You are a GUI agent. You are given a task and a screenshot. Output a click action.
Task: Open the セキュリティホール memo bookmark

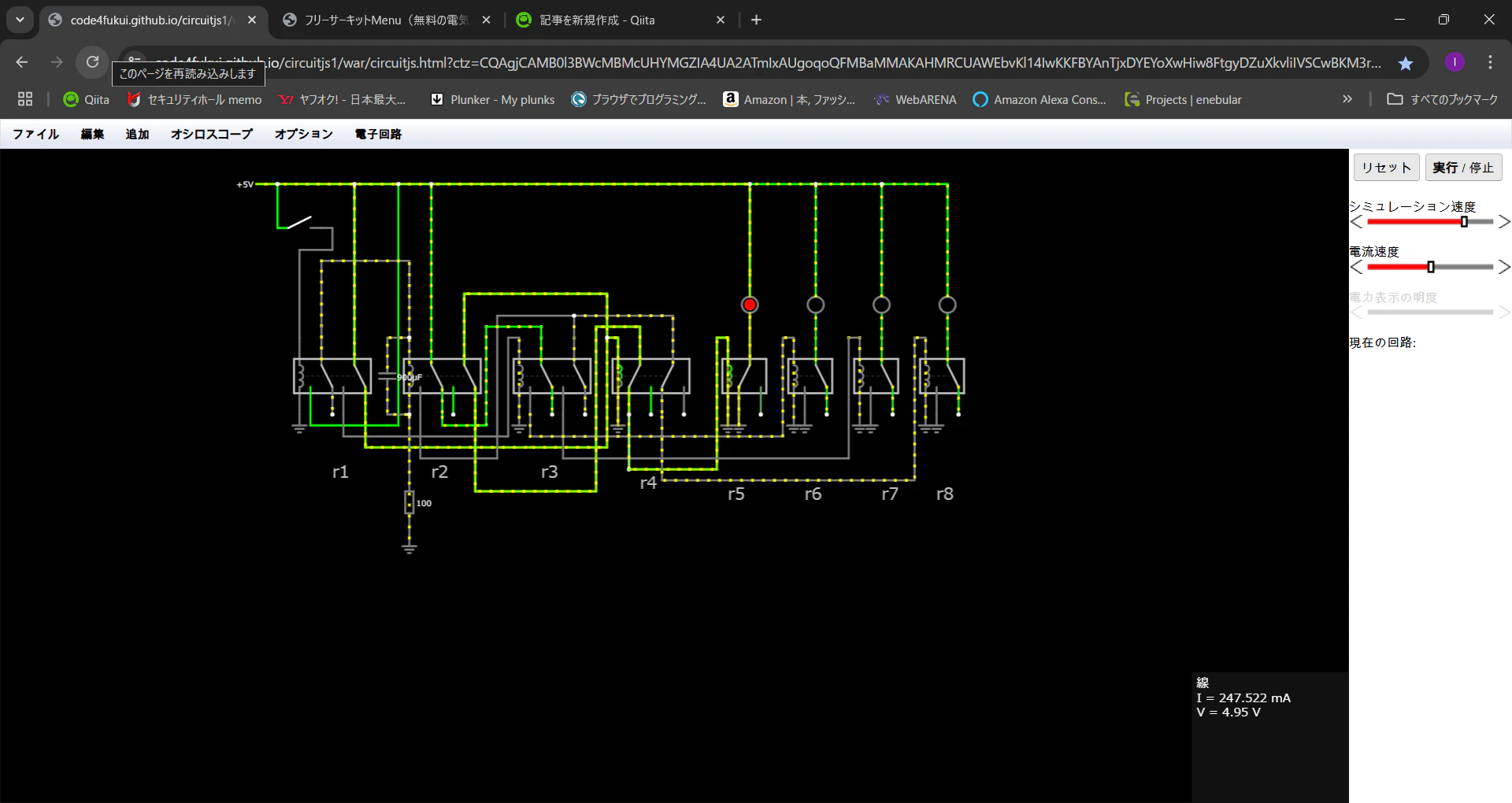click(x=194, y=99)
